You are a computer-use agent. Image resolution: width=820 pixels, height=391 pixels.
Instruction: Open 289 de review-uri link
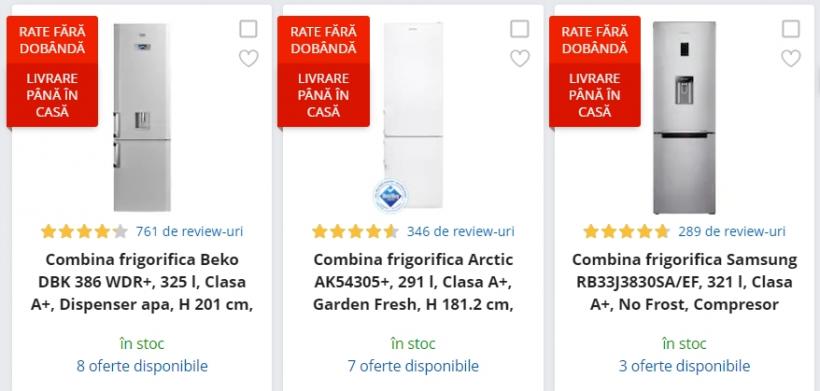(x=732, y=231)
